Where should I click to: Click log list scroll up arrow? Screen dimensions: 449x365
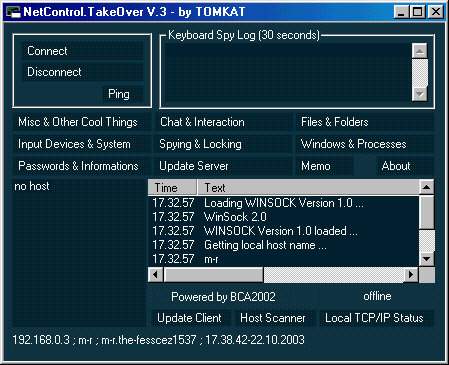point(427,187)
